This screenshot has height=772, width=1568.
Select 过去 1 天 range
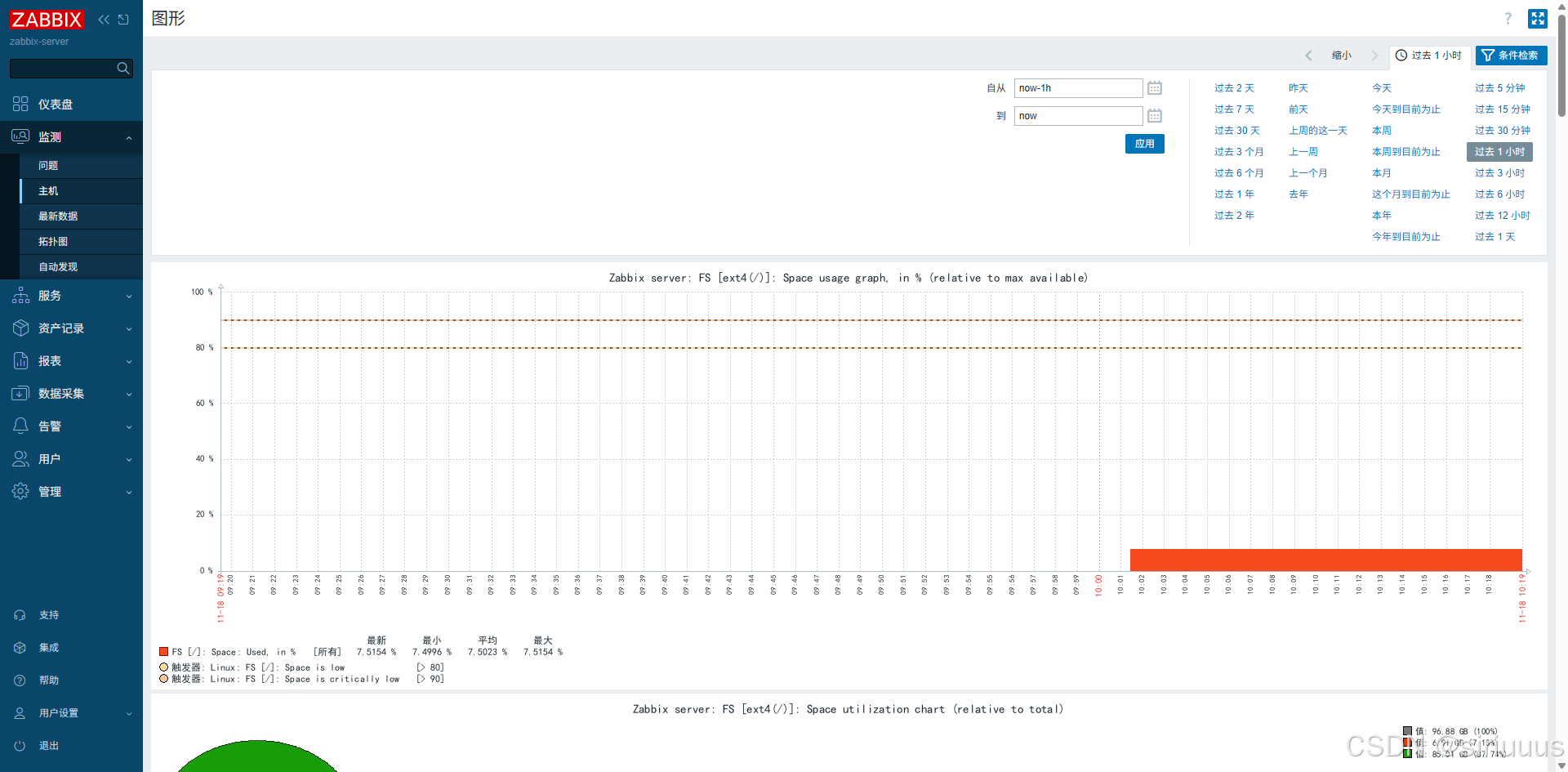(x=1494, y=237)
